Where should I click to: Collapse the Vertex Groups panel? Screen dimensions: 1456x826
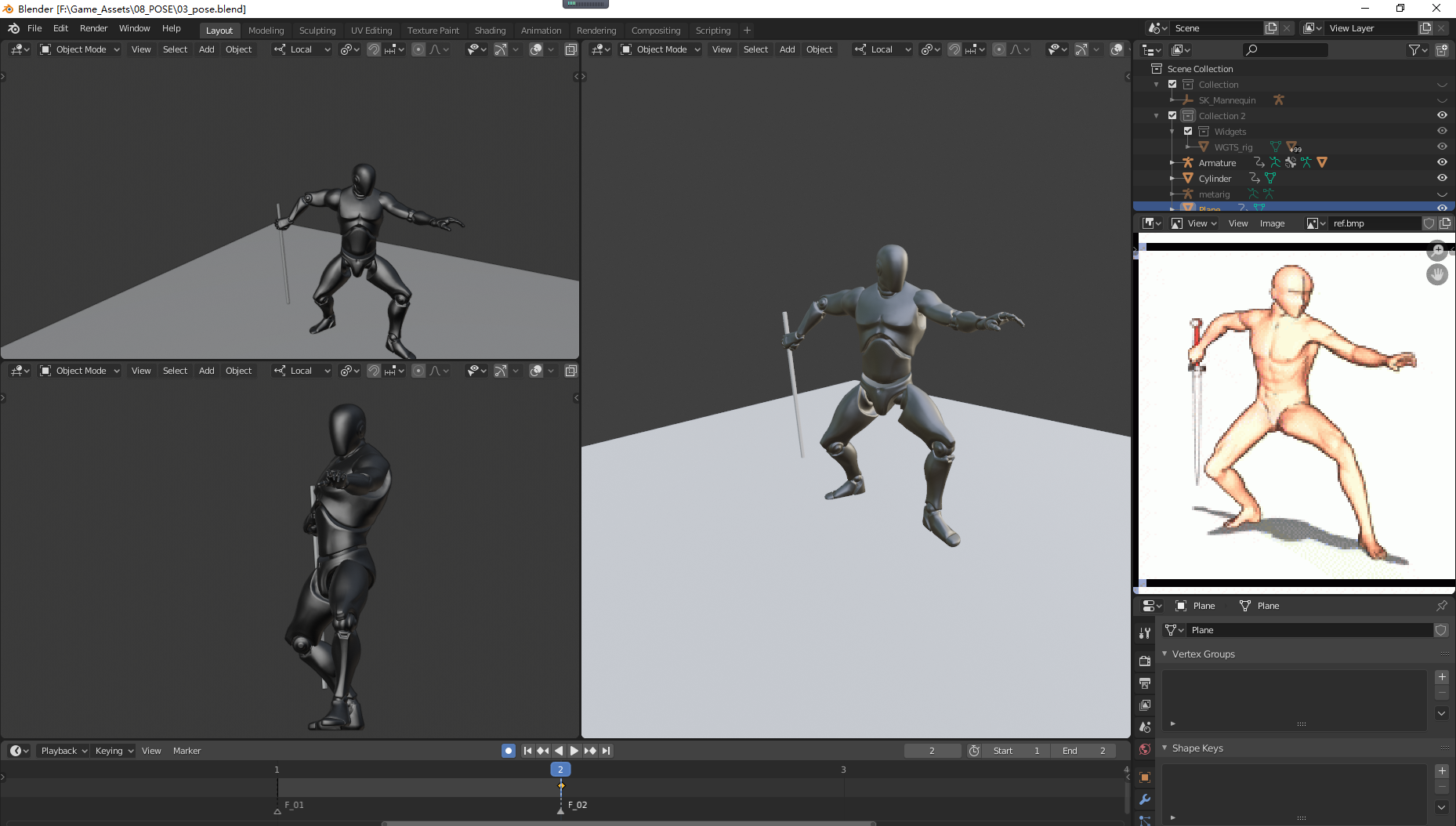pyautogui.click(x=1165, y=654)
